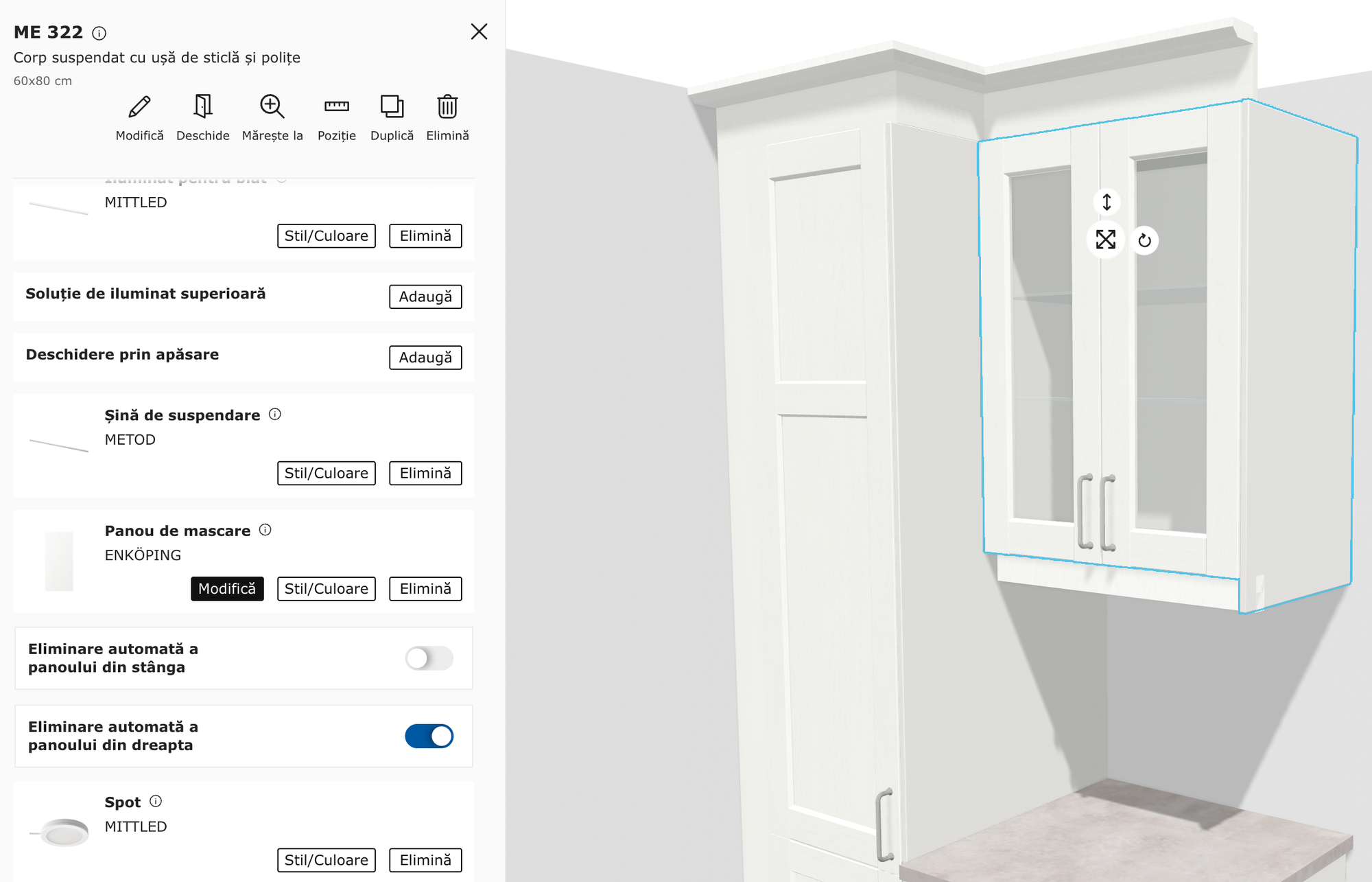Open cabinet doors with Deschide icon
This screenshot has height=882, width=1372.
(202, 107)
